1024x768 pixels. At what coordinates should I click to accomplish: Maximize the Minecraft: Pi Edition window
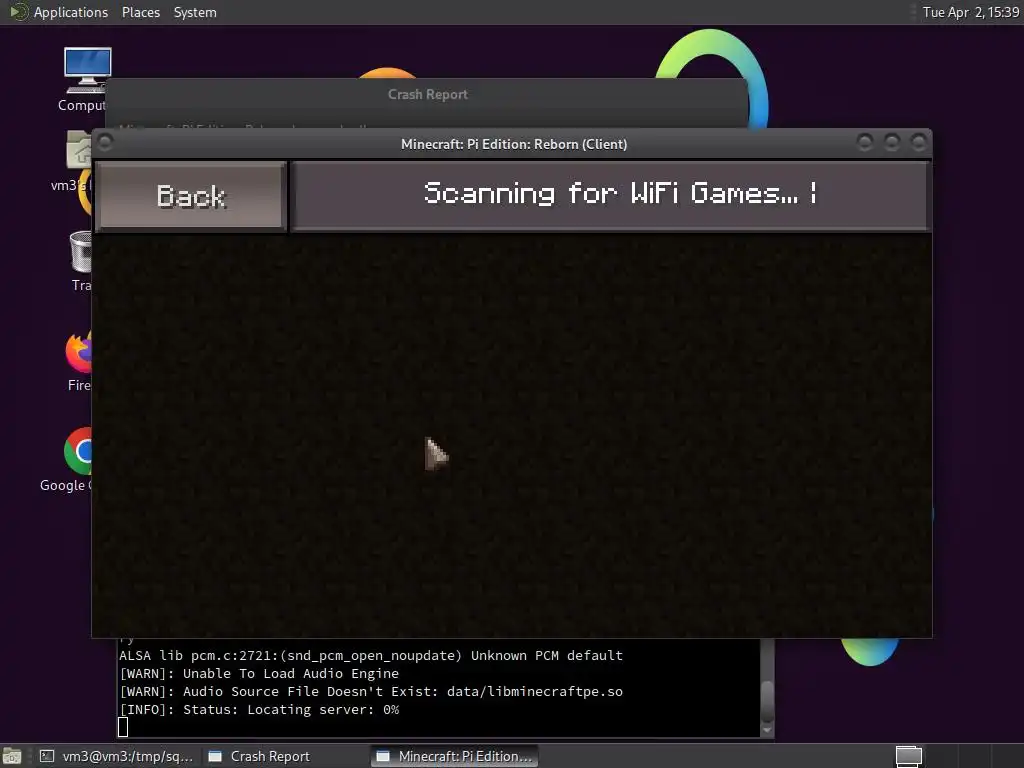pyautogui.click(x=891, y=142)
